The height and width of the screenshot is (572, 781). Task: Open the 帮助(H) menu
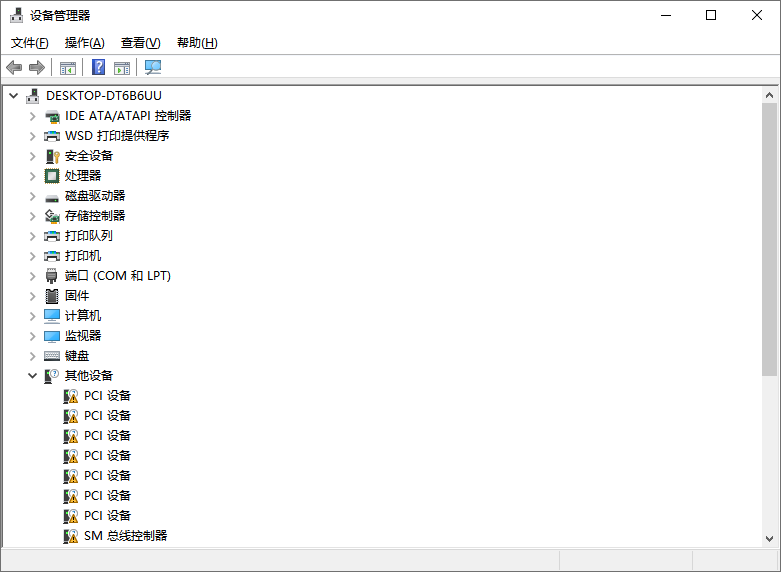197,43
